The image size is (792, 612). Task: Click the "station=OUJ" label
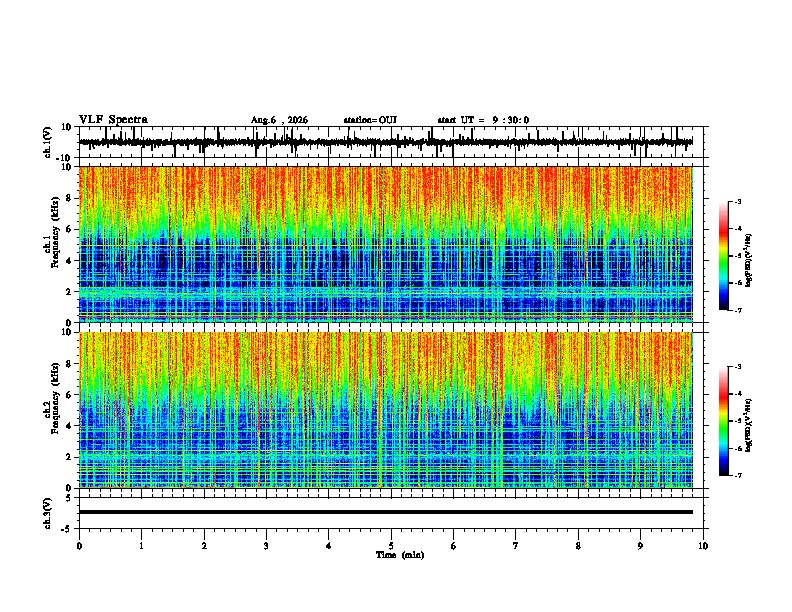pos(370,120)
